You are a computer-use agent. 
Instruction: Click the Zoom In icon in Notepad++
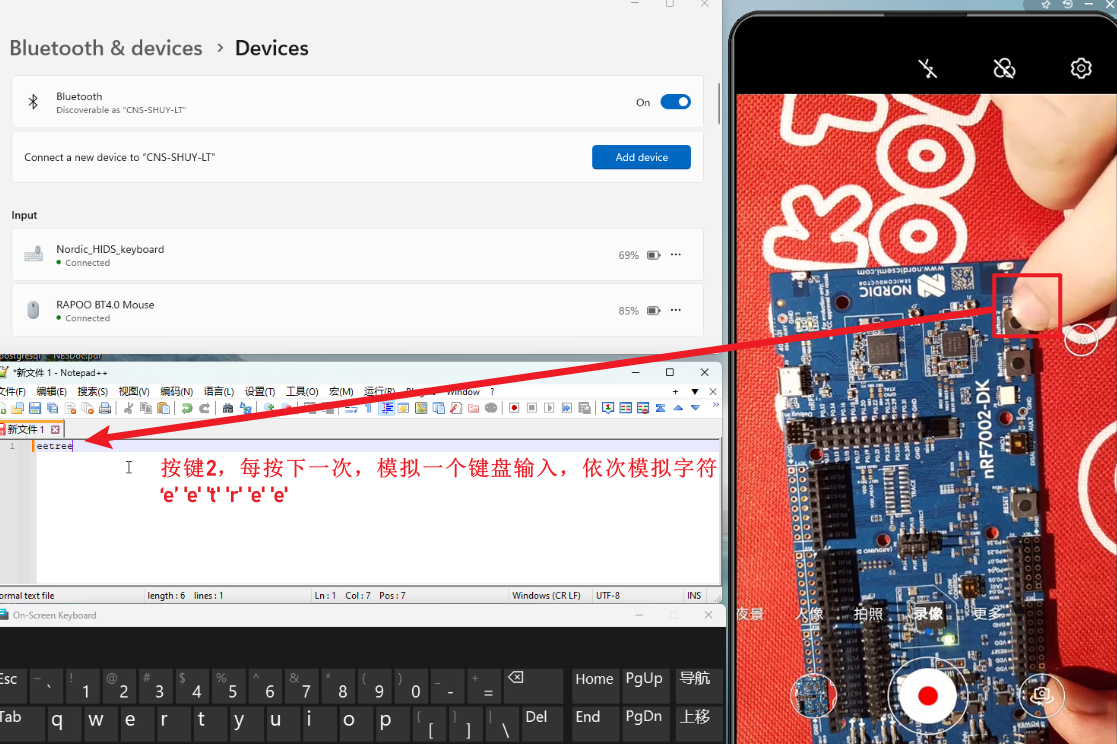[x=269, y=408]
